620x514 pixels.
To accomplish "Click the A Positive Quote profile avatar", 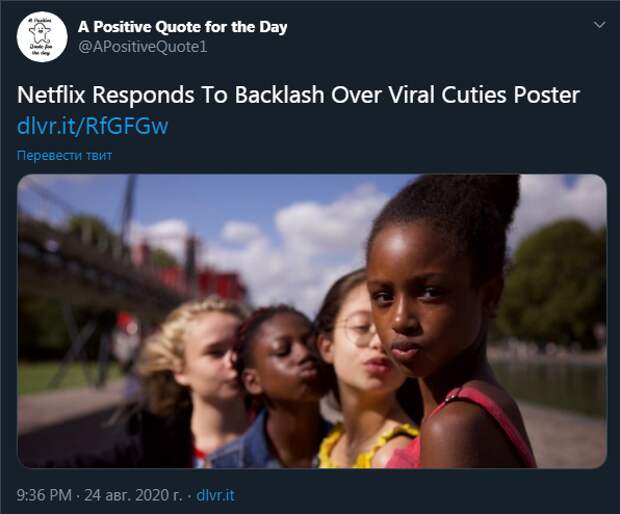I will 42,37.
